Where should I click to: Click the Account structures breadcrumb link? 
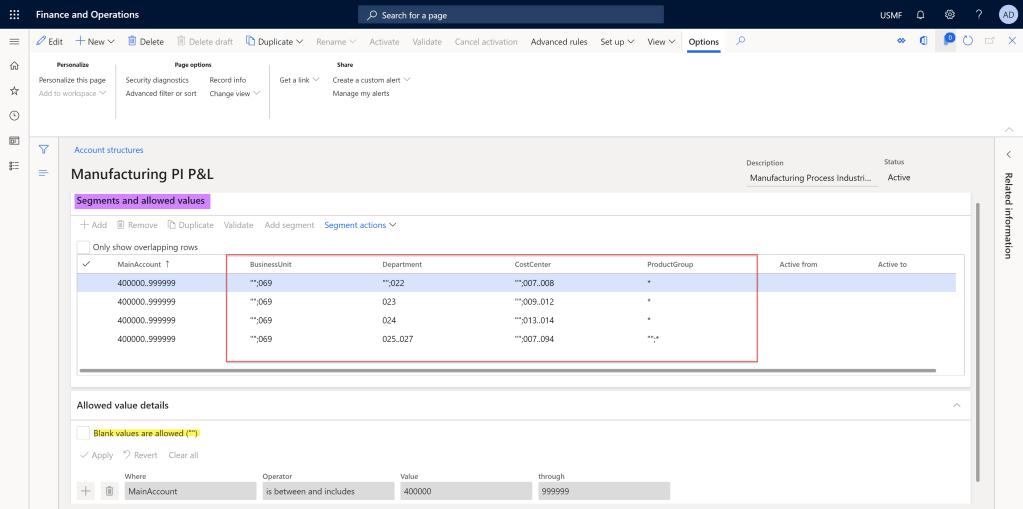(108, 150)
